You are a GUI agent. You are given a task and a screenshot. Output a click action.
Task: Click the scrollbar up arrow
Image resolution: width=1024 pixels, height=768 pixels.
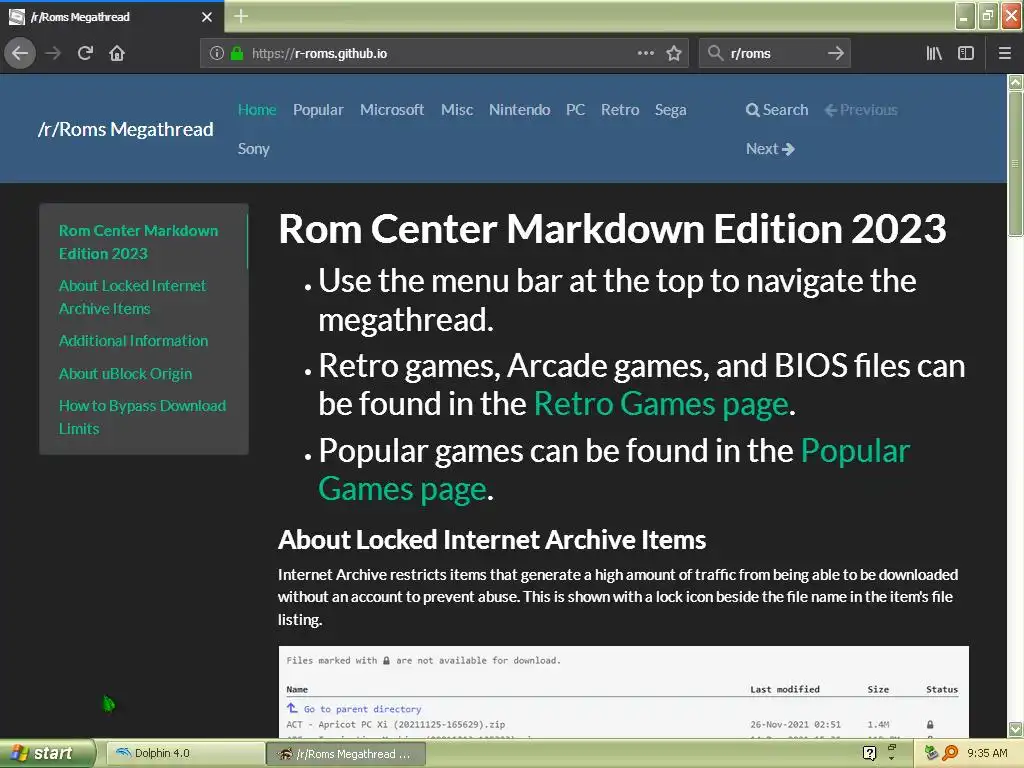pos(1015,82)
